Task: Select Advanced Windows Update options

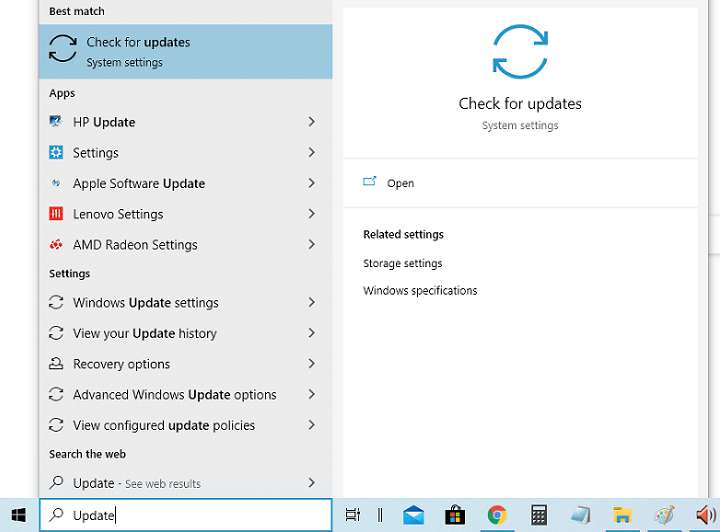Action: [186, 394]
